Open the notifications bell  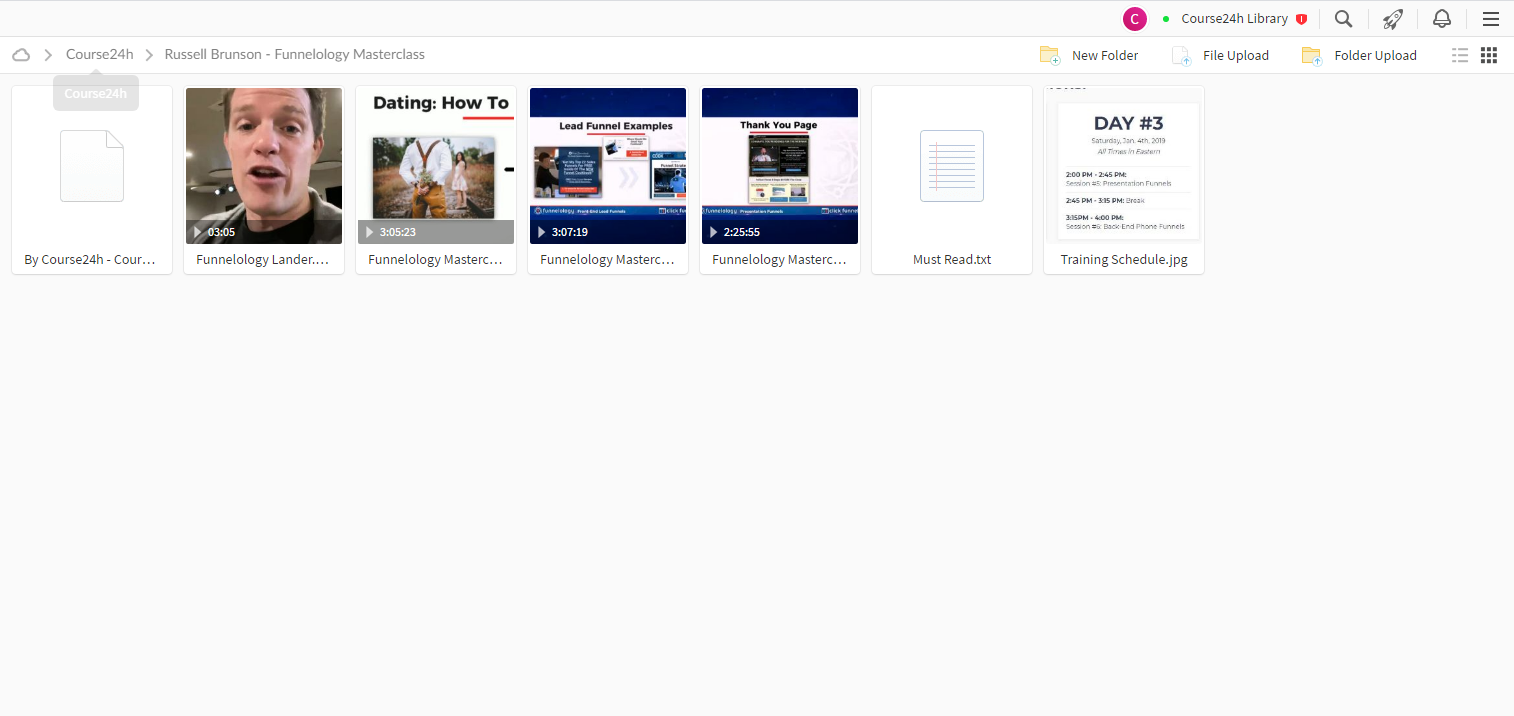1442,19
